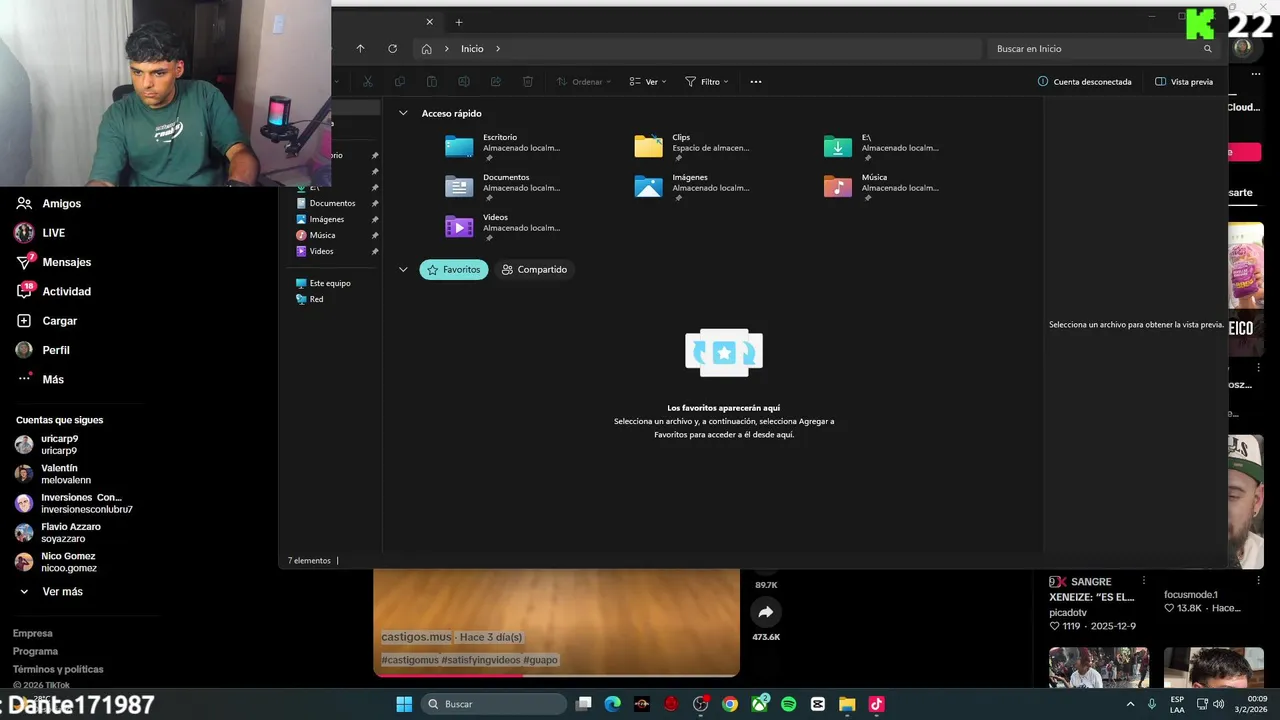Open the castigos.mus author link

pyautogui.click(x=416, y=637)
